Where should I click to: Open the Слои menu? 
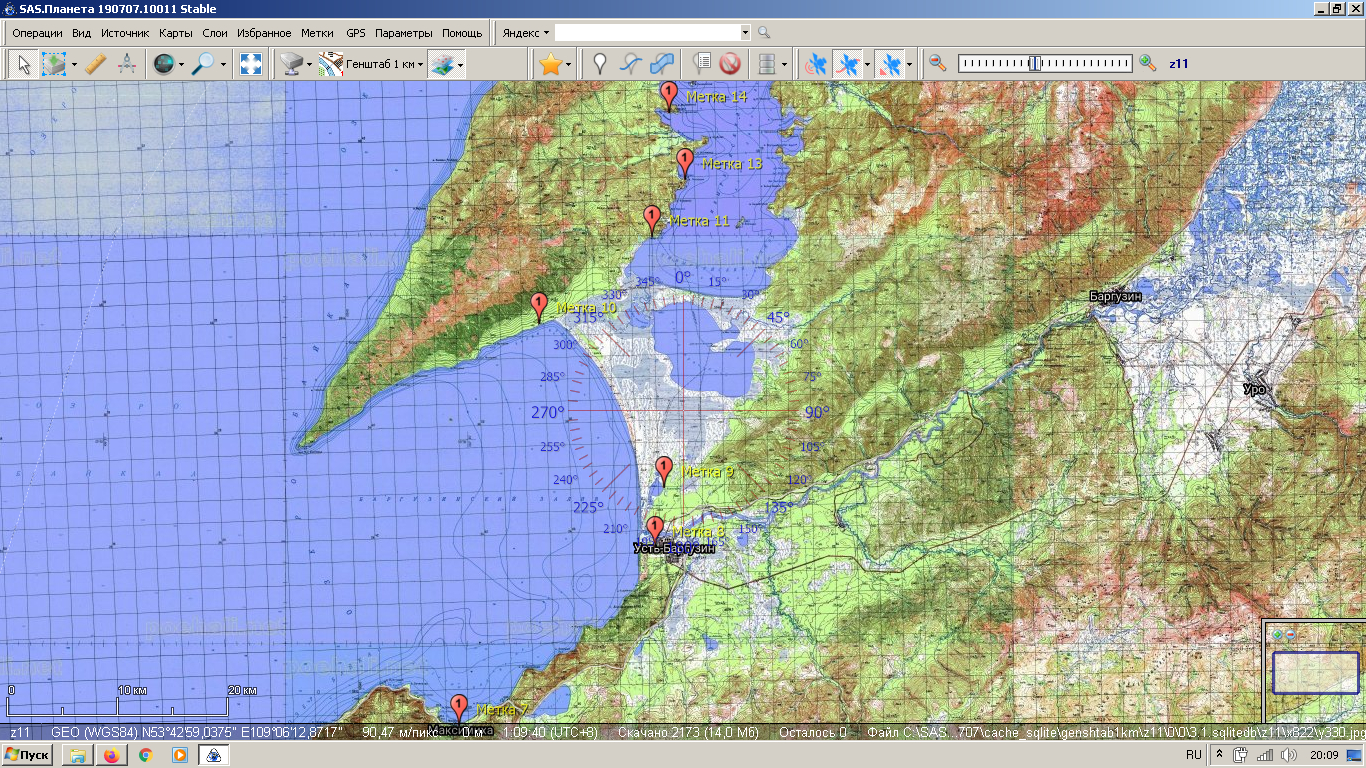point(215,33)
